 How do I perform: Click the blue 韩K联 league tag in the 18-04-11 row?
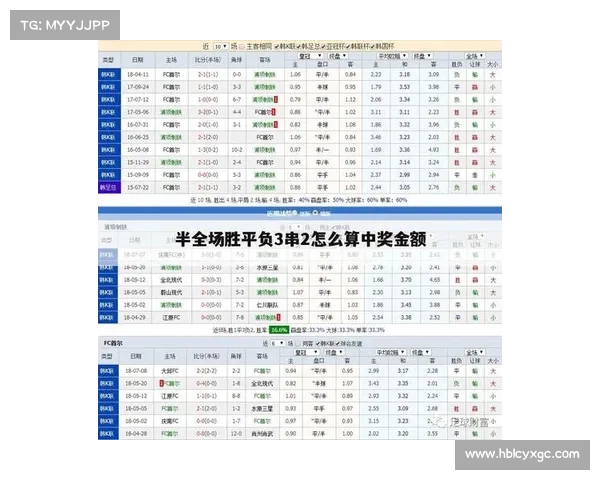109,74
